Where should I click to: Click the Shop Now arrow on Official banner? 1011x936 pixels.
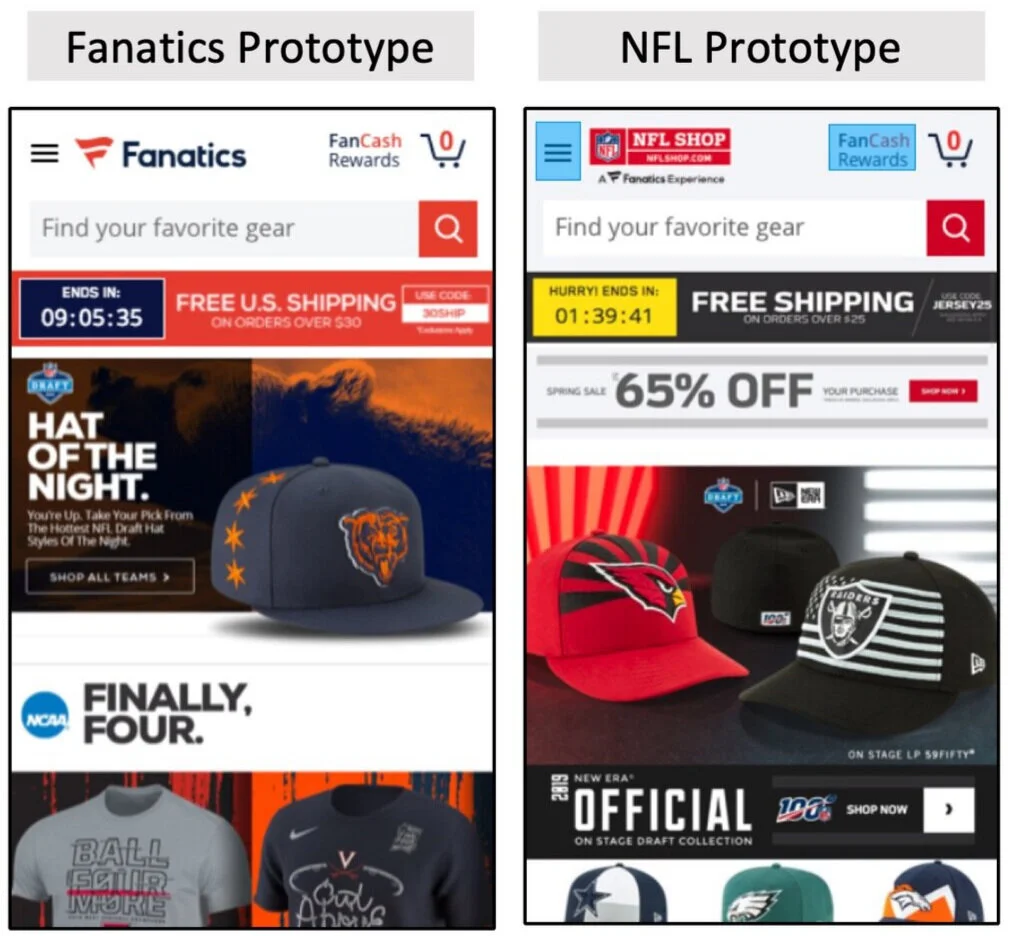click(x=948, y=810)
